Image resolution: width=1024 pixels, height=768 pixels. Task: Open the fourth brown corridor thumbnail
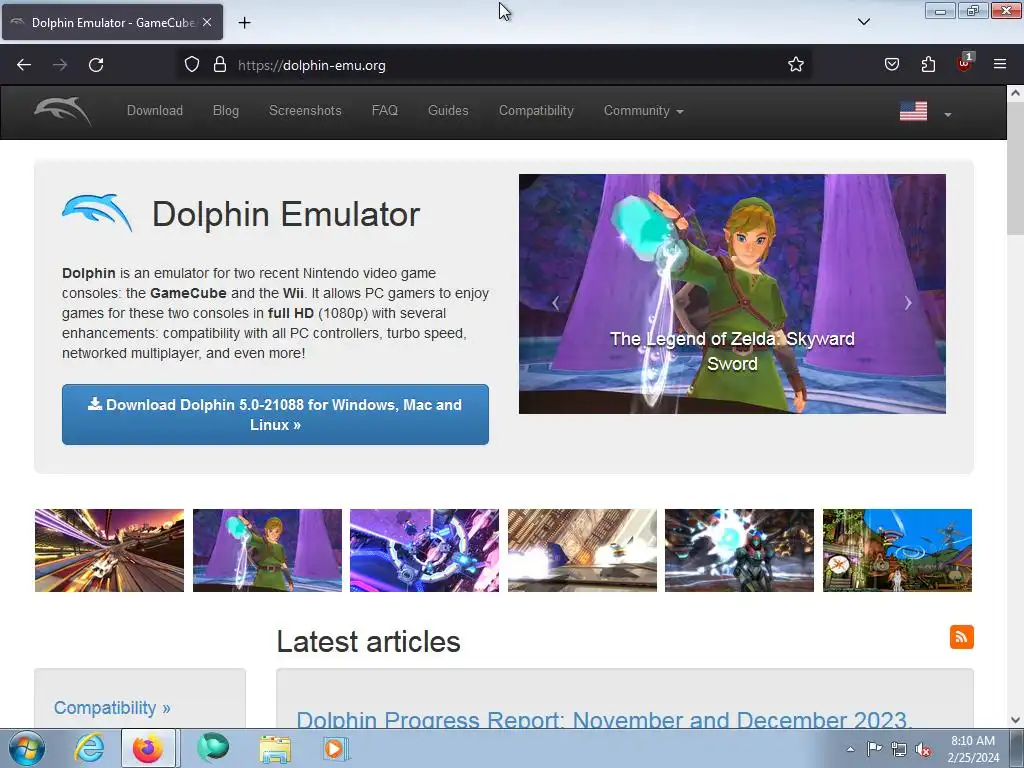(x=583, y=551)
